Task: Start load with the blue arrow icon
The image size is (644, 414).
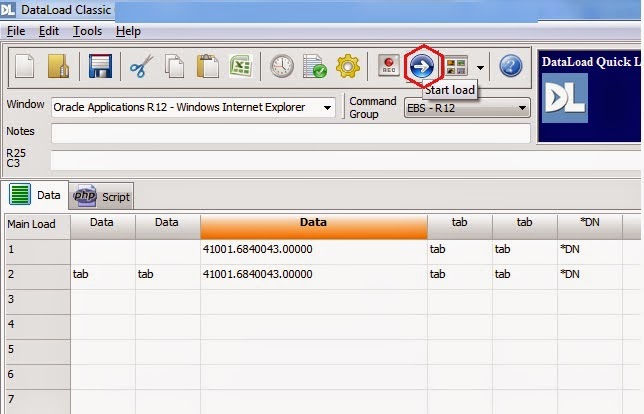Action: coord(422,66)
